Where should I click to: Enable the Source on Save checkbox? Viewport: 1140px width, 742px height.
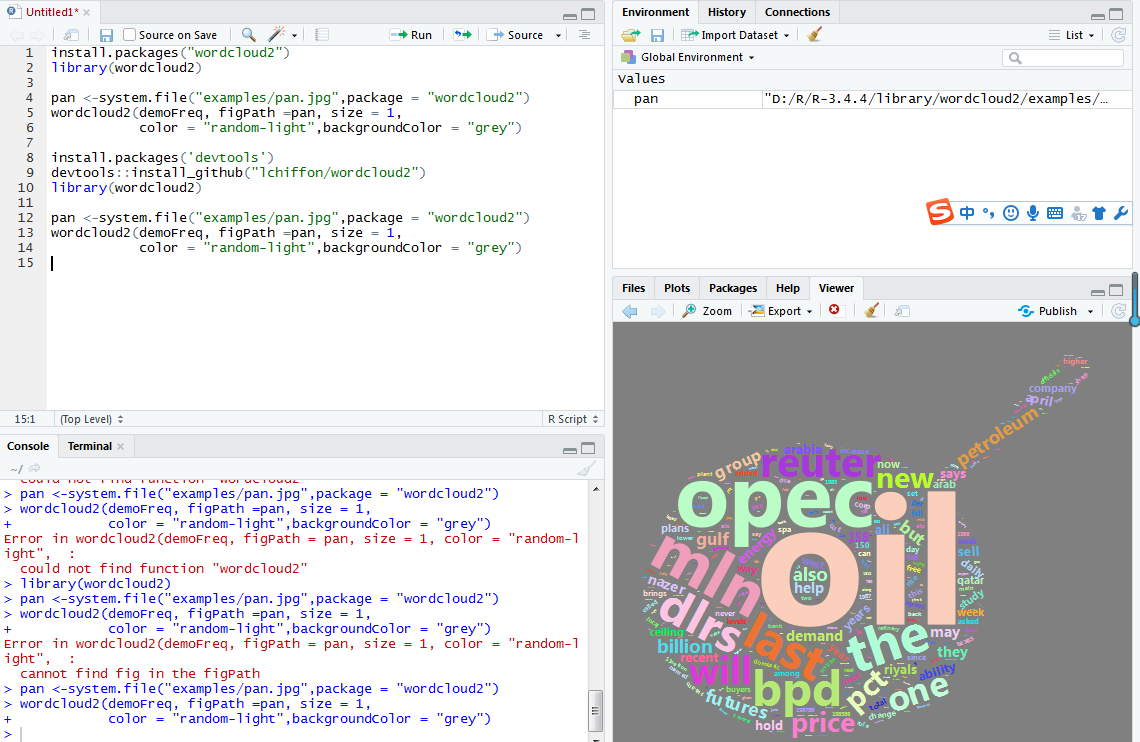[130, 35]
